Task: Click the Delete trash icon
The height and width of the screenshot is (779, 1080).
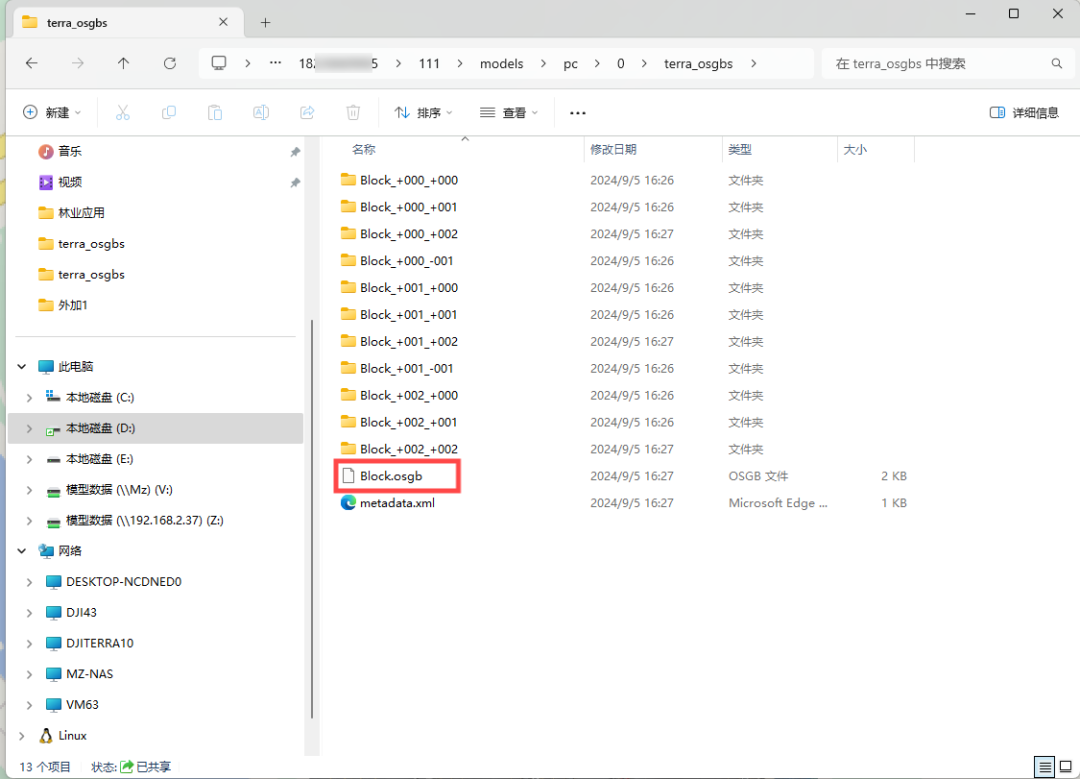Action: coord(353,112)
